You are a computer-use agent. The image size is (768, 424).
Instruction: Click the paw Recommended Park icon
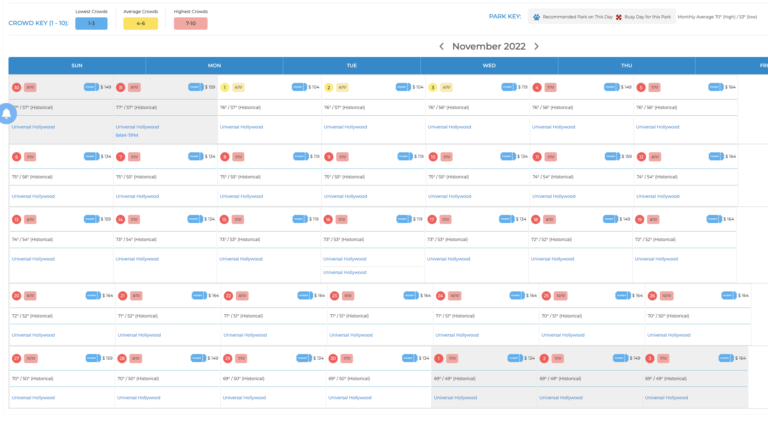[536, 17]
